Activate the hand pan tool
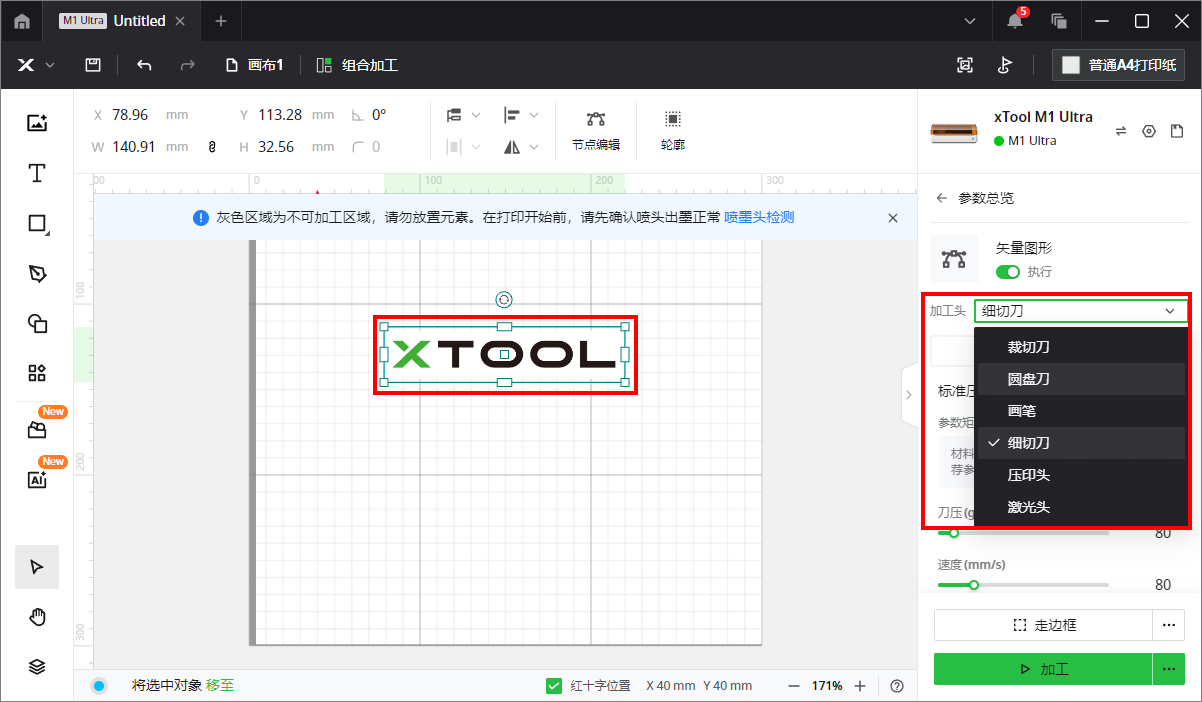Viewport: 1202px width, 702px height. click(37, 617)
